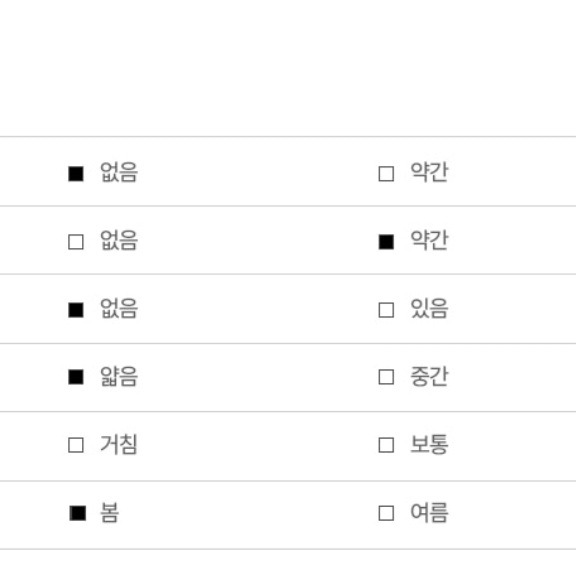Check the empty 없음 checkbox

pos(76,242)
